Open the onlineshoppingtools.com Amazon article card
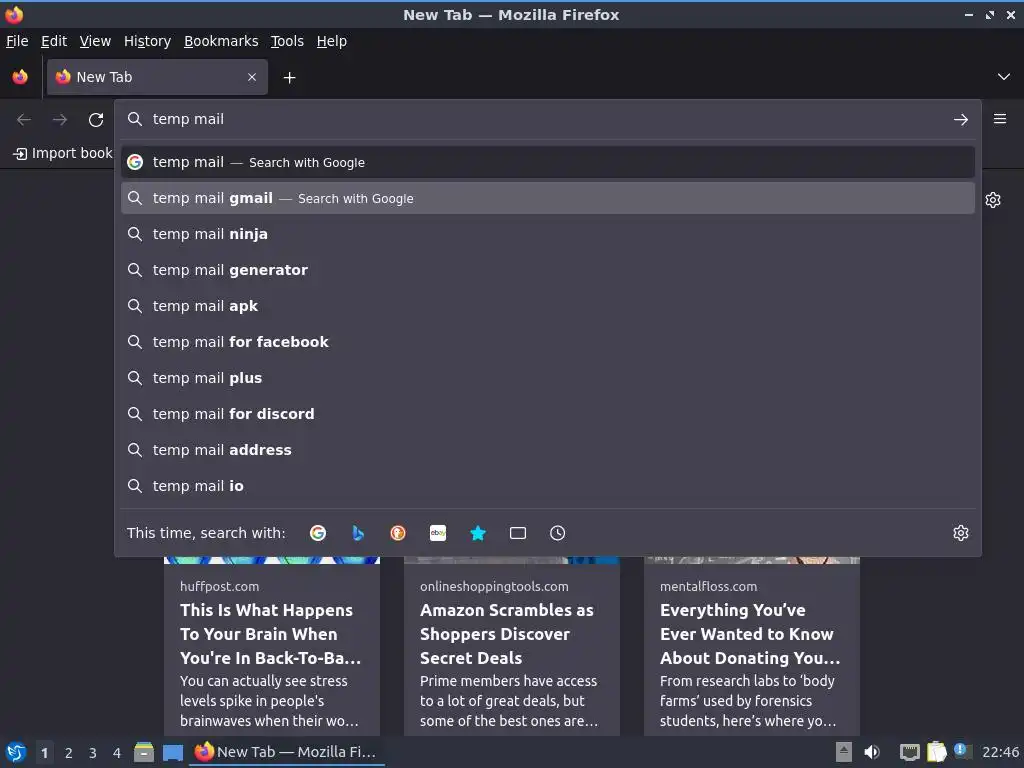The width and height of the screenshot is (1024, 768). (x=511, y=646)
